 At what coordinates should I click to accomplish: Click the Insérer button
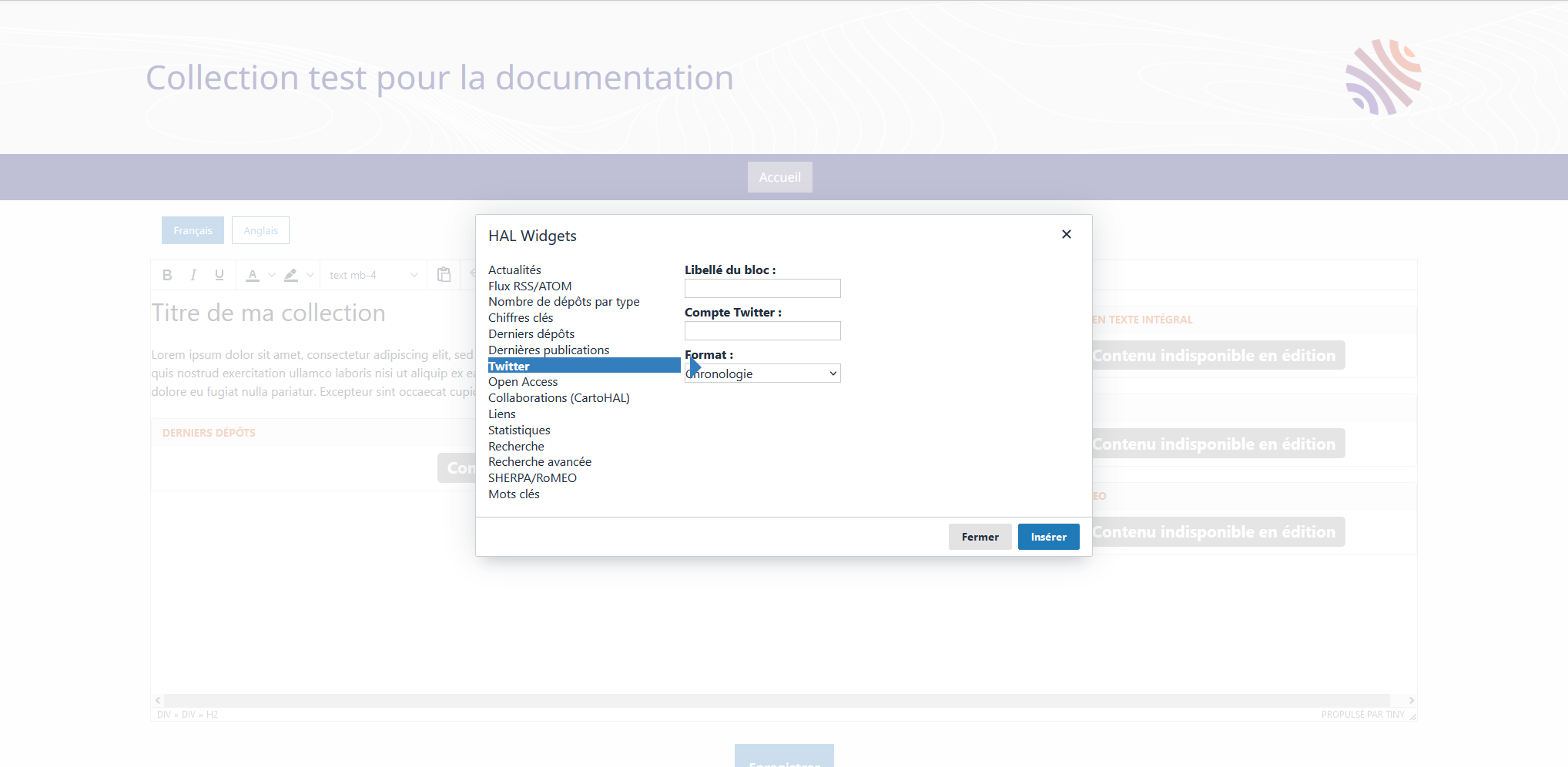(x=1049, y=537)
